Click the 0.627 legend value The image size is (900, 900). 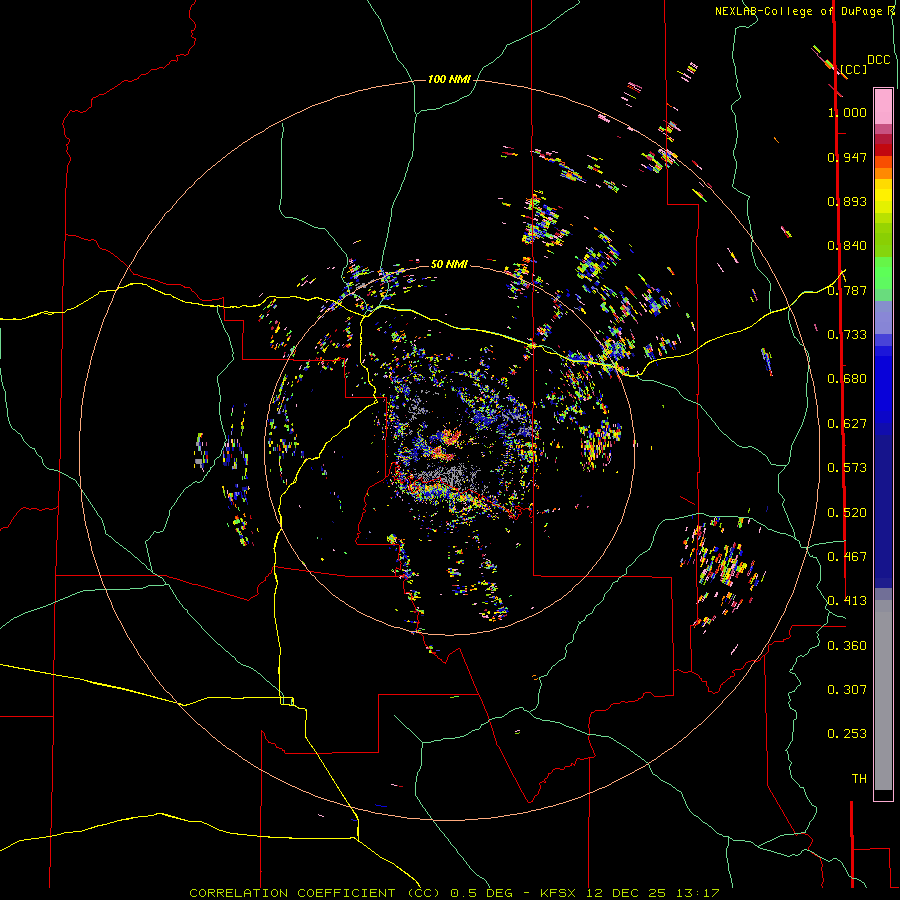[847, 424]
